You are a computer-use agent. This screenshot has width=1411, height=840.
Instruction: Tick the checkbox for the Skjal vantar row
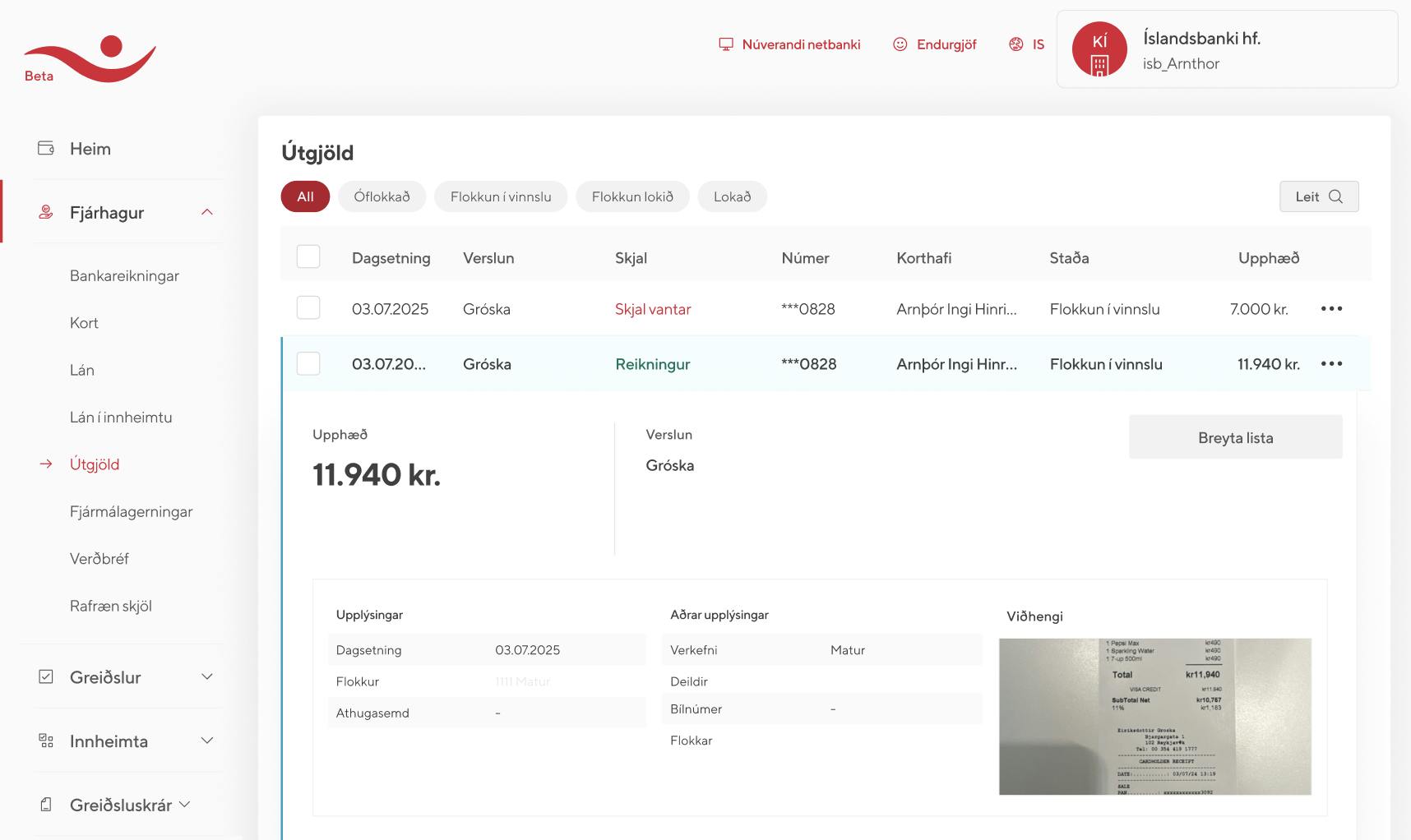point(308,307)
